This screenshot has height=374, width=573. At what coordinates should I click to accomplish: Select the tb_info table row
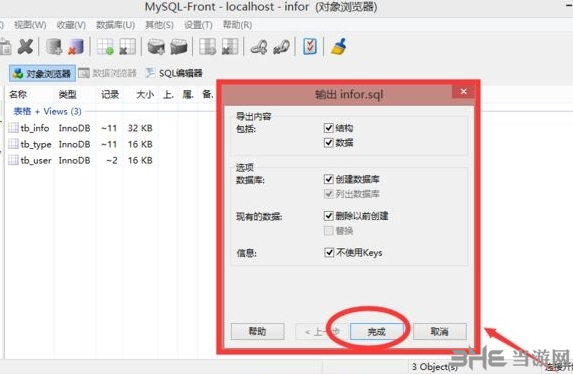coord(80,128)
